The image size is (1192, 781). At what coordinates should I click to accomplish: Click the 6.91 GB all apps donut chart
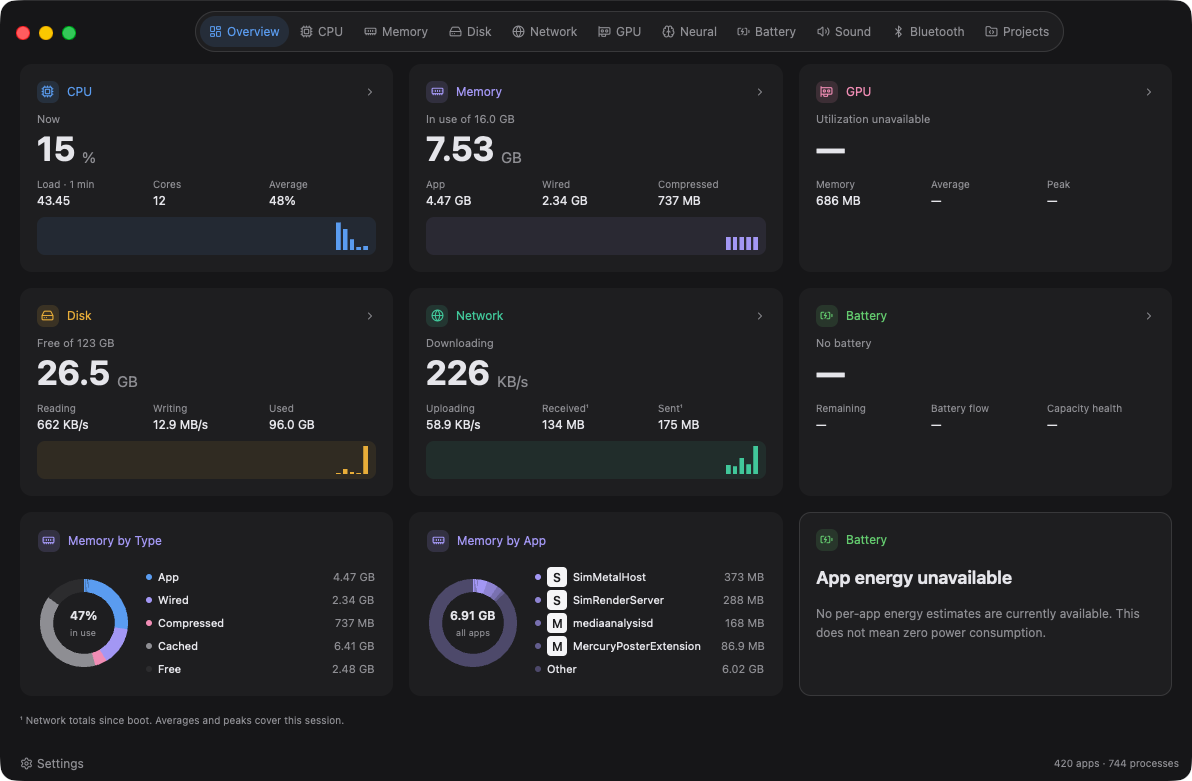click(473, 623)
